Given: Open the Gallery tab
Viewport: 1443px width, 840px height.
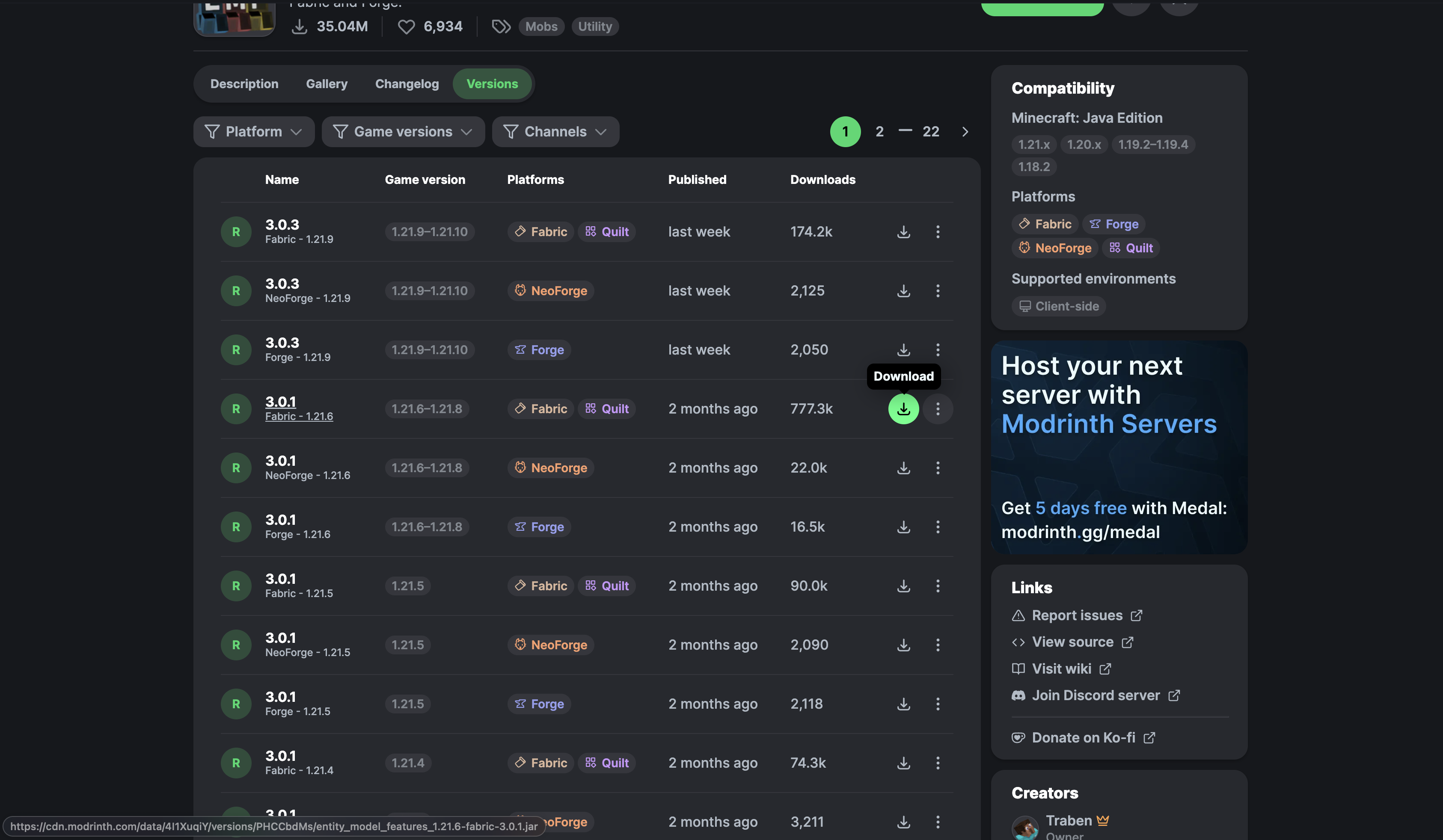Looking at the screenshot, I should click(327, 84).
